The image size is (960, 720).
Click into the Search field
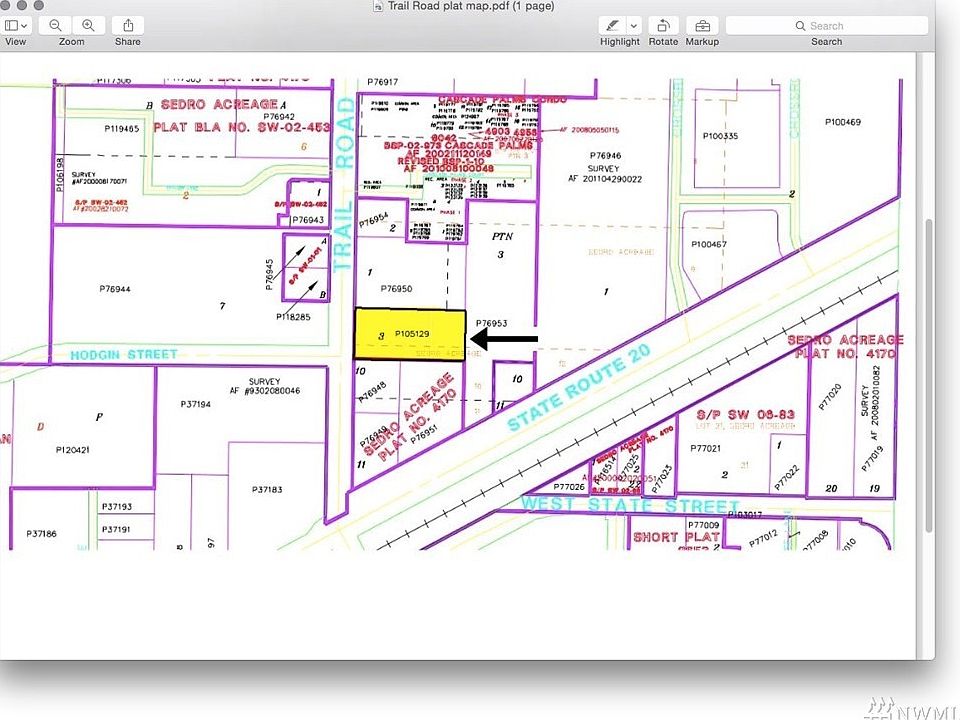[x=827, y=26]
